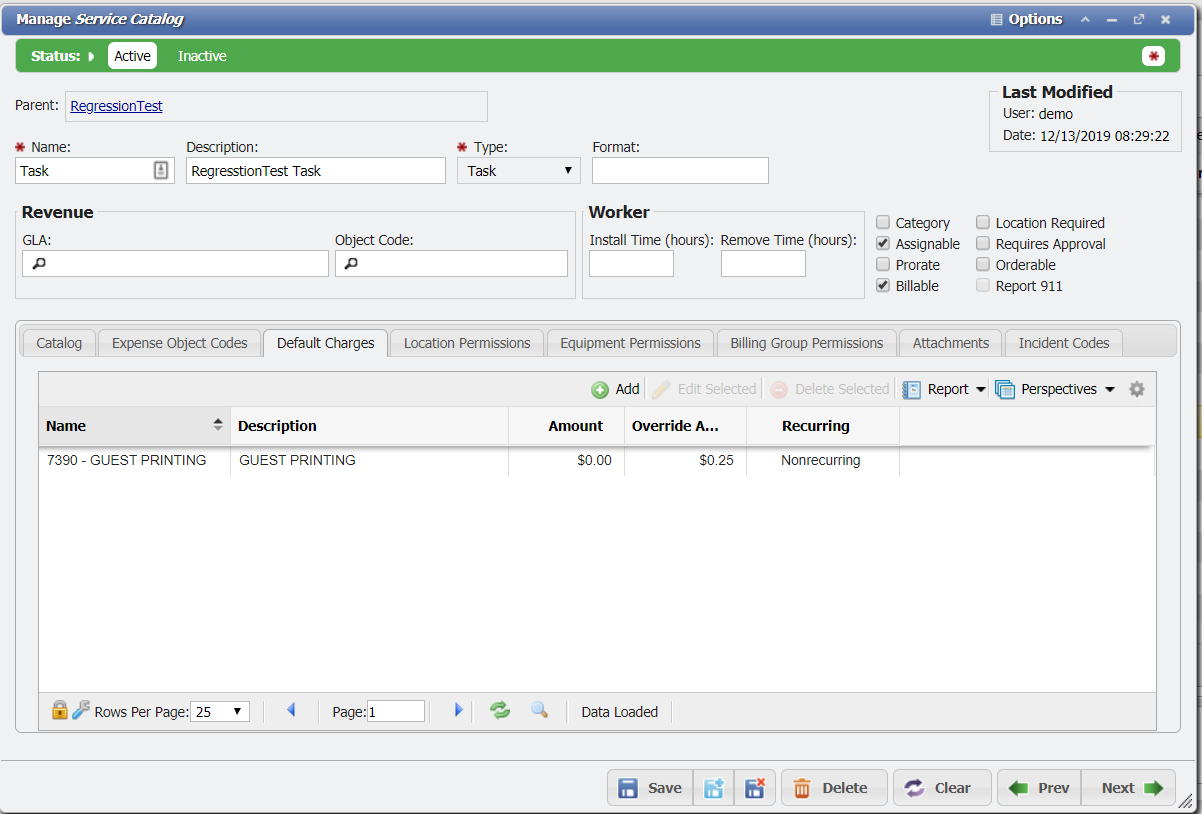Click the grid search magnifier icon
The width and height of the screenshot is (1202, 814).
538,710
